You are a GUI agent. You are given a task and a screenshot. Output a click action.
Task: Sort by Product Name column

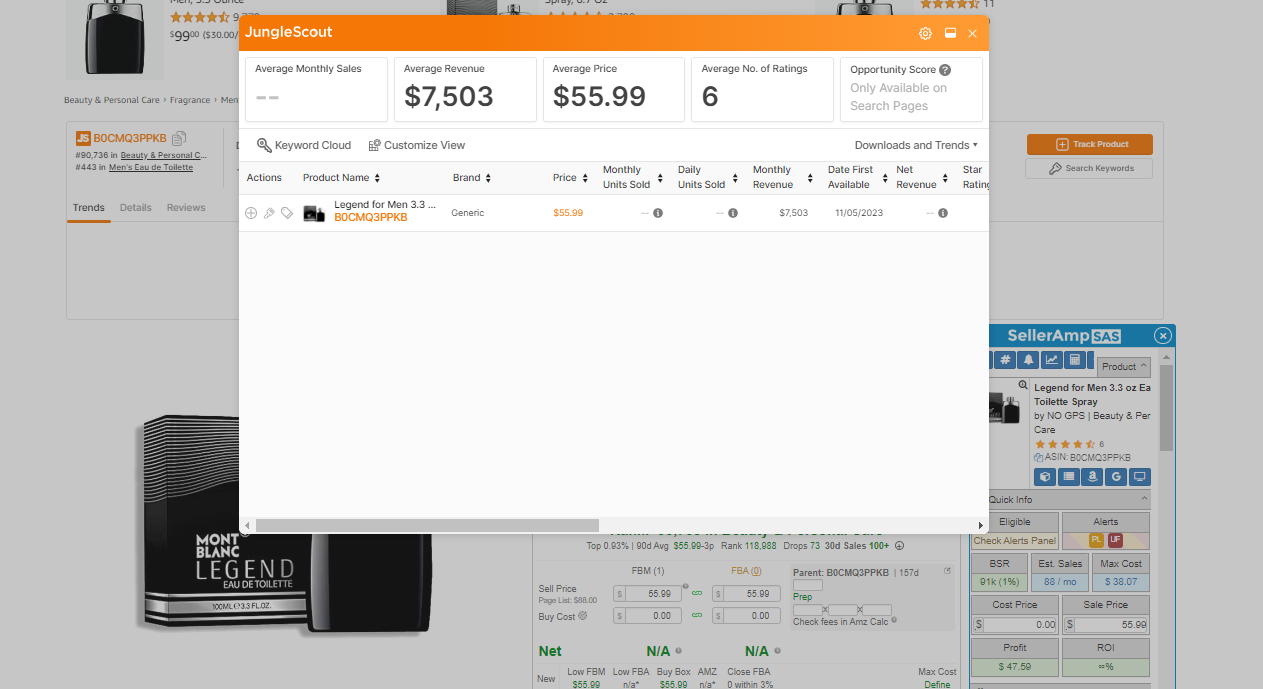(377, 178)
